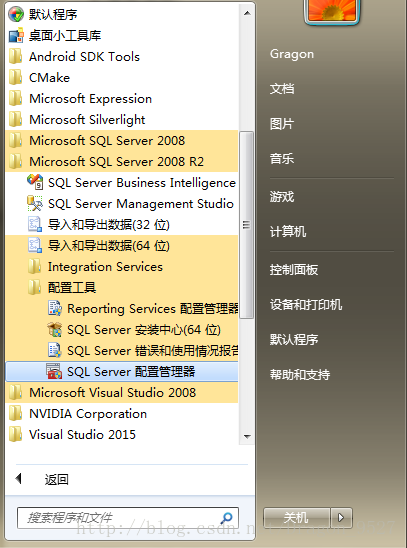The width and height of the screenshot is (407, 548).
Task: Open 游戏 in the right pane
Action: point(282,196)
